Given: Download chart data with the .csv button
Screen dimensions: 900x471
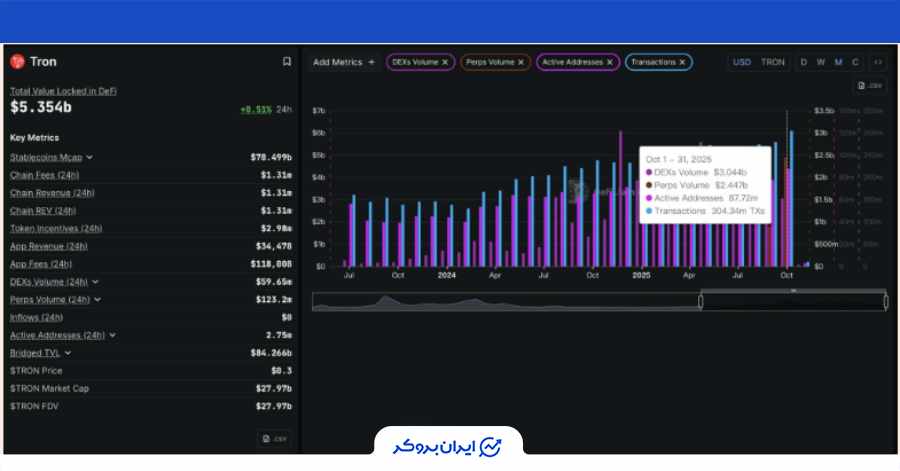Looking at the screenshot, I should click(x=870, y=85).
